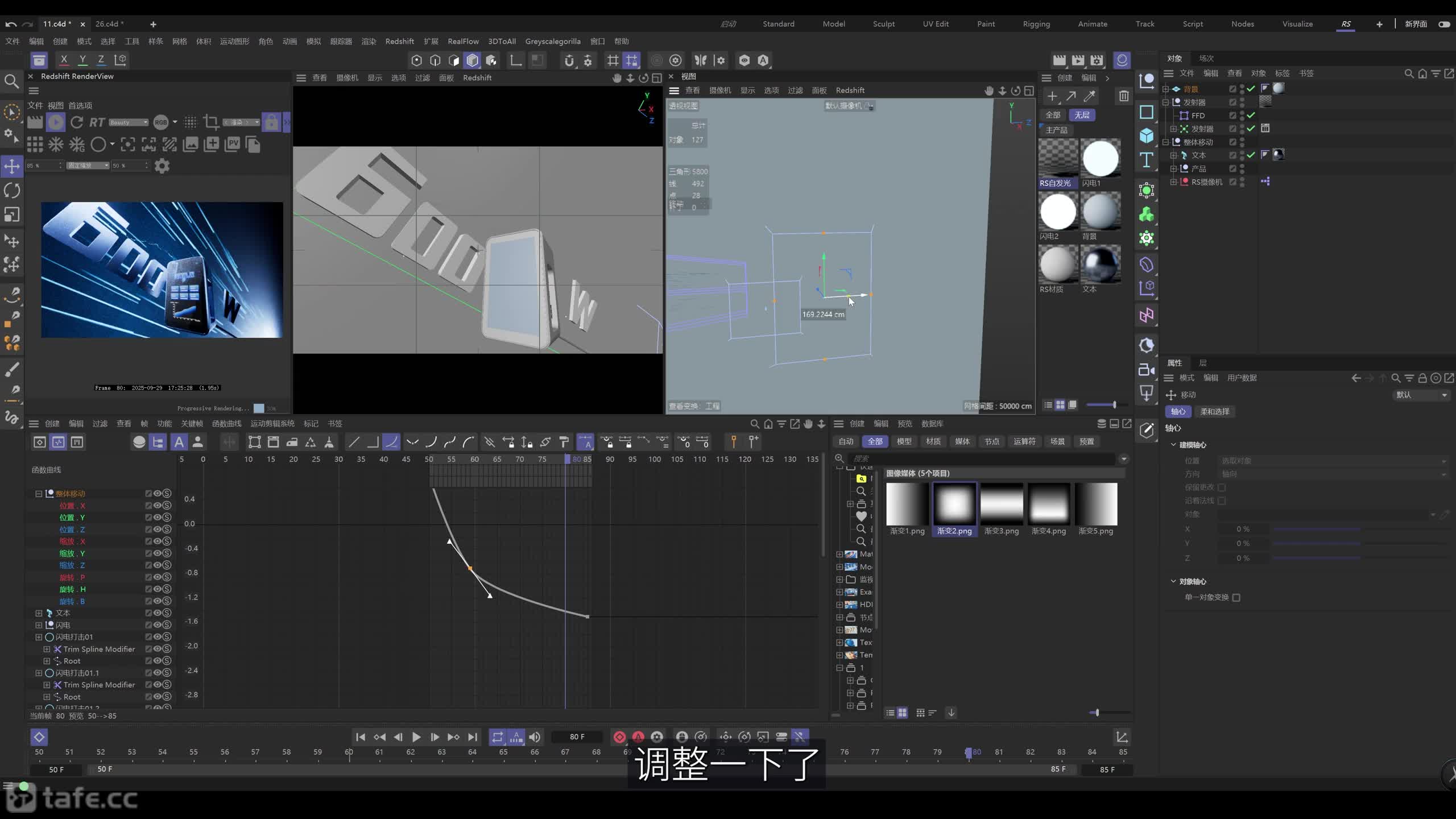Select the Rotate tool in left toolbar
Viewport: 1456px width, 819px height.
pos(12,191)
